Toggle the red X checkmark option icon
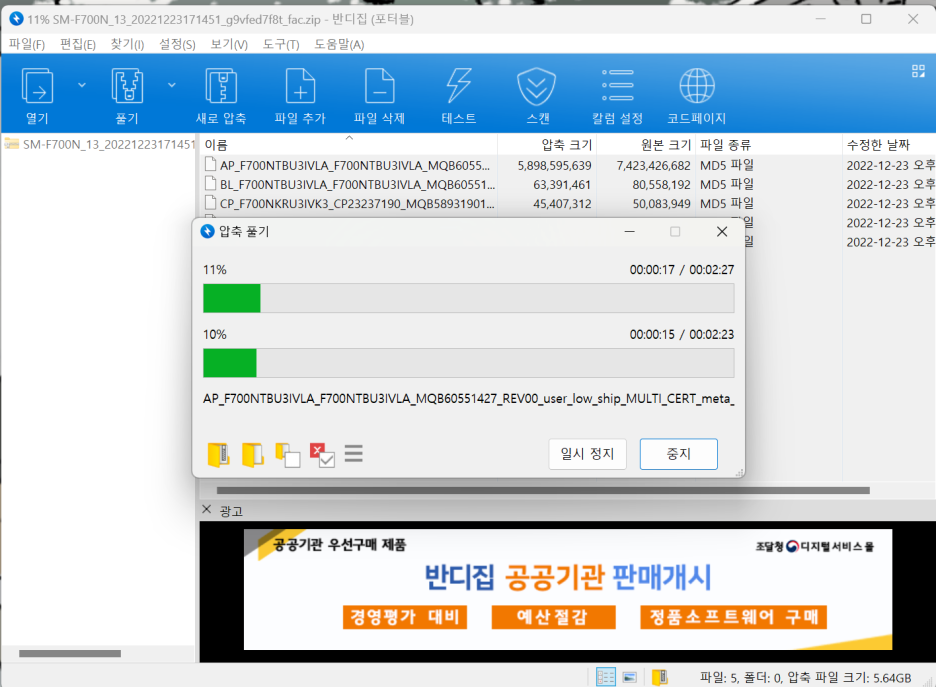The image size is (936, 687). pos(322,455)
